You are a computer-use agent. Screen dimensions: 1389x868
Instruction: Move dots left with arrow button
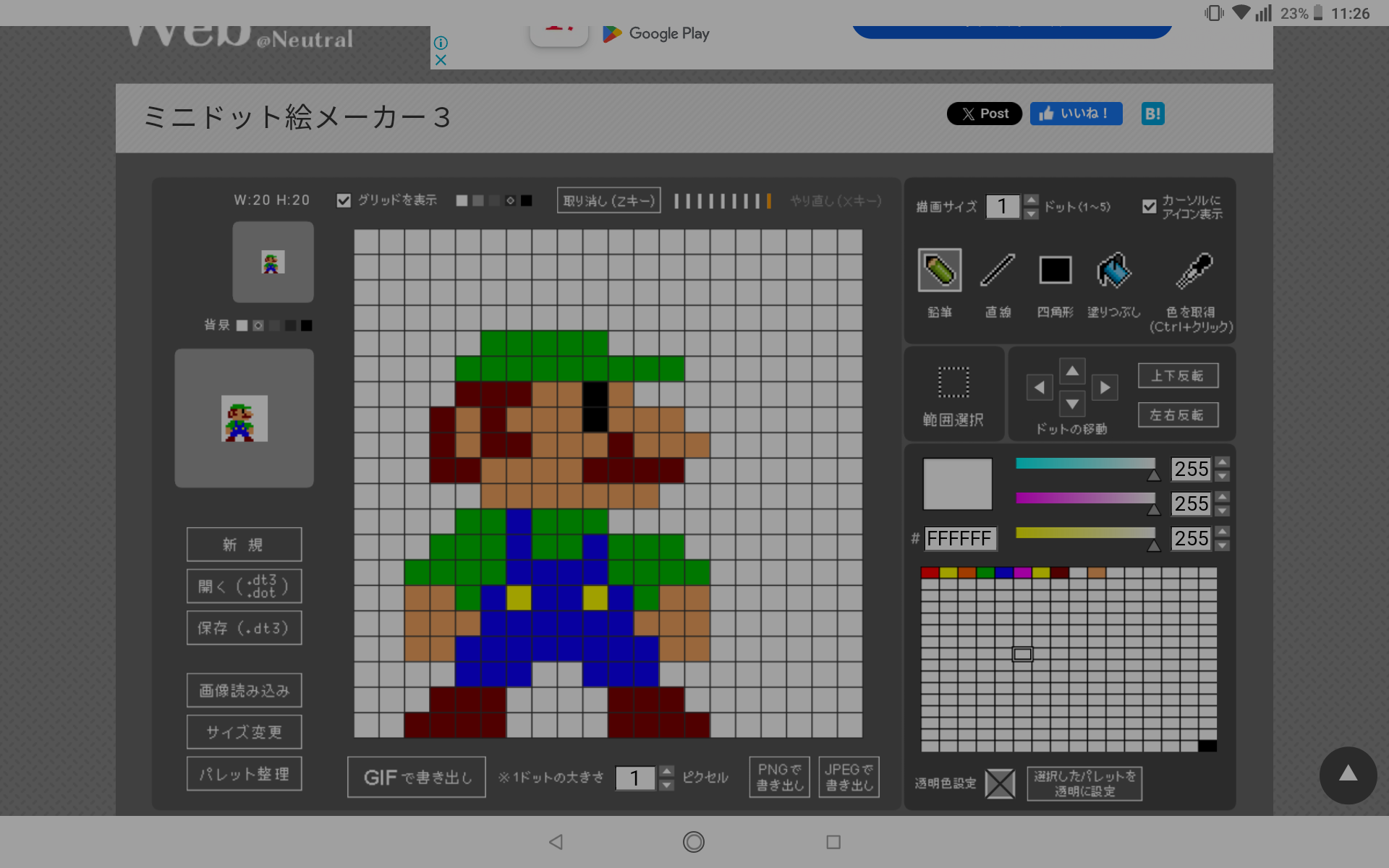point(1039,388)
